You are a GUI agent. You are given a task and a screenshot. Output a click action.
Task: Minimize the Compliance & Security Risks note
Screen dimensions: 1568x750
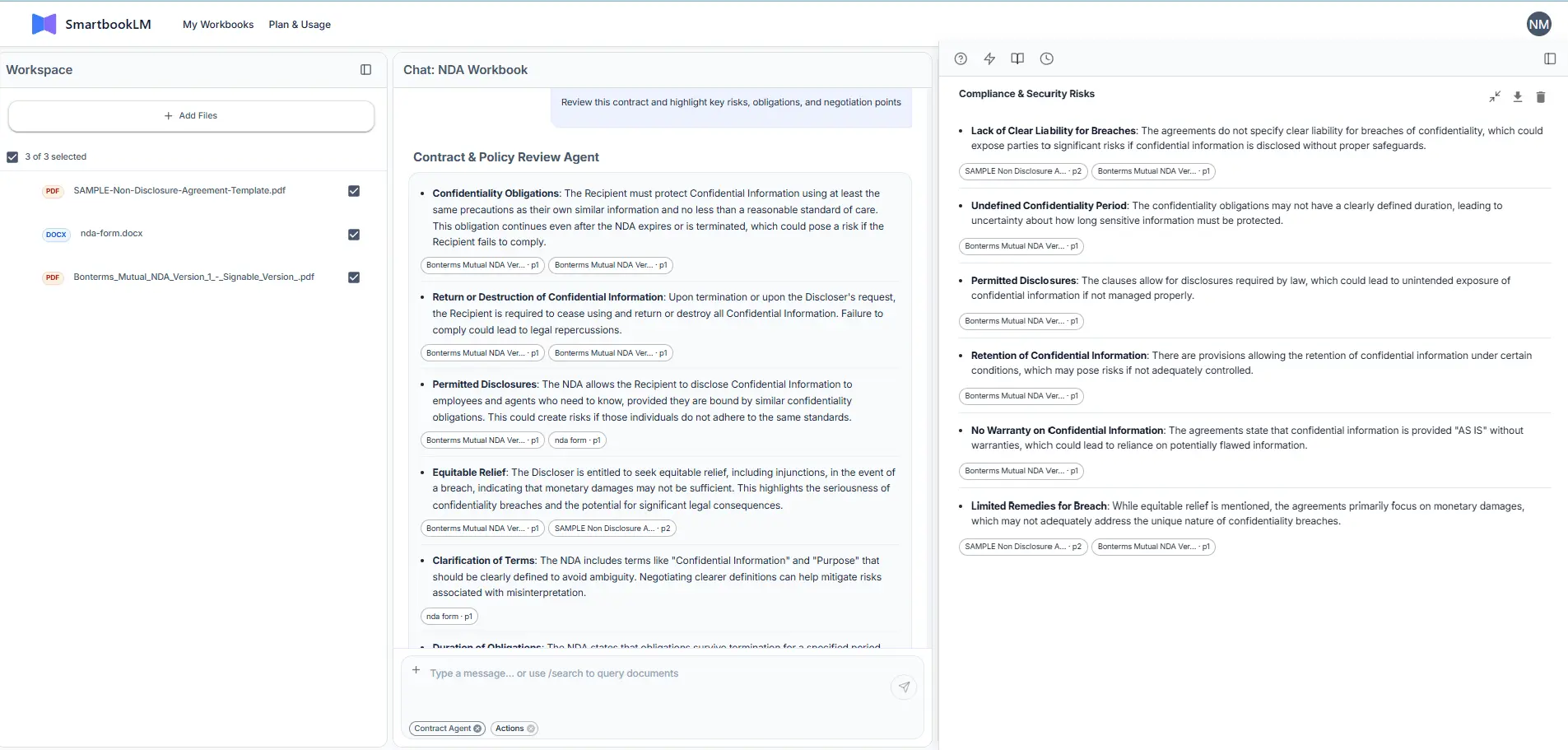coord(1495,97)
